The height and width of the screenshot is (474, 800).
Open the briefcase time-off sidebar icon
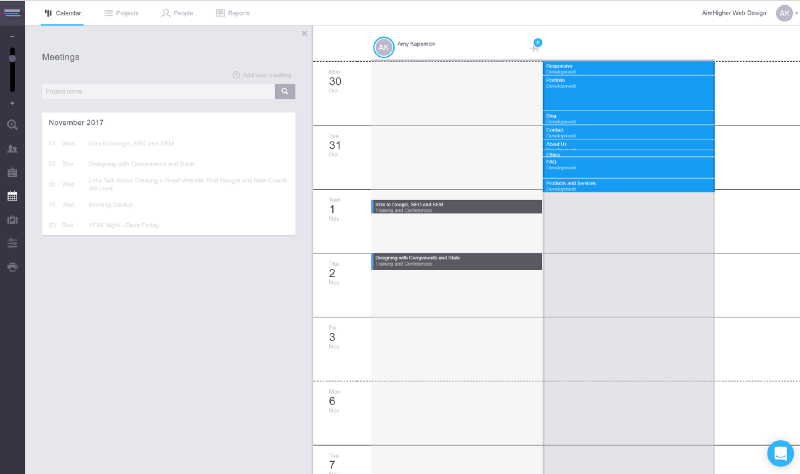coord(12,220)
